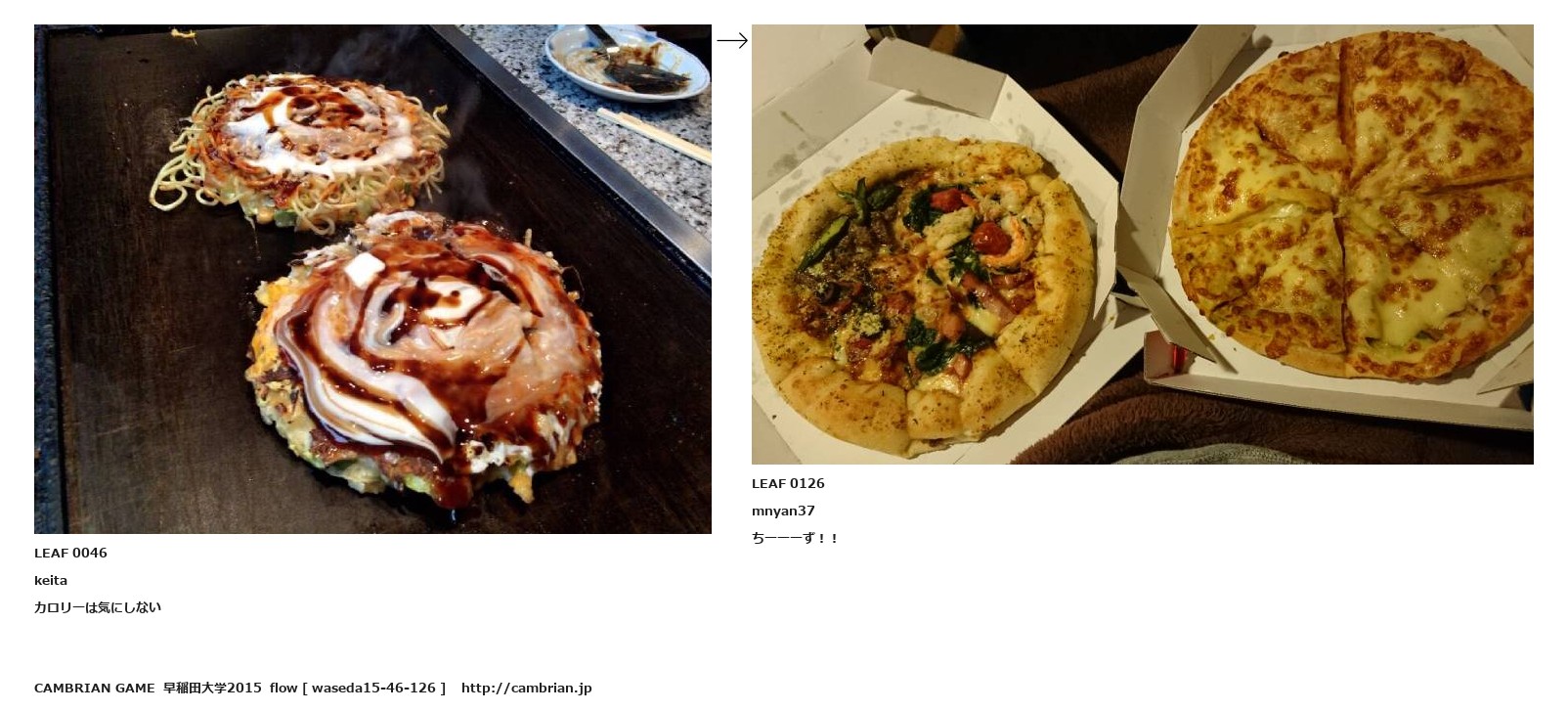Click the chopsticks beside the griddle
1568x712 pixels.
pyautogui.click(x=653, y=135)
